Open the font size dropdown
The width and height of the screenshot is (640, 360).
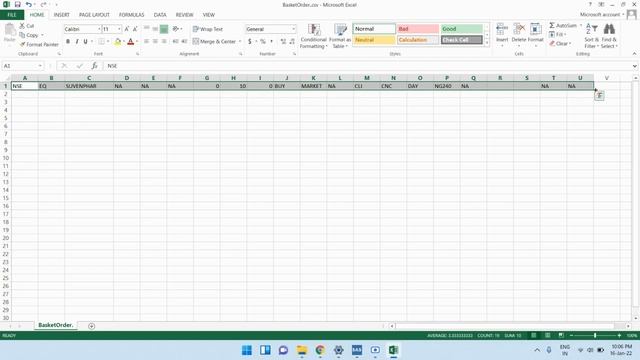click(x=119, y=29)
